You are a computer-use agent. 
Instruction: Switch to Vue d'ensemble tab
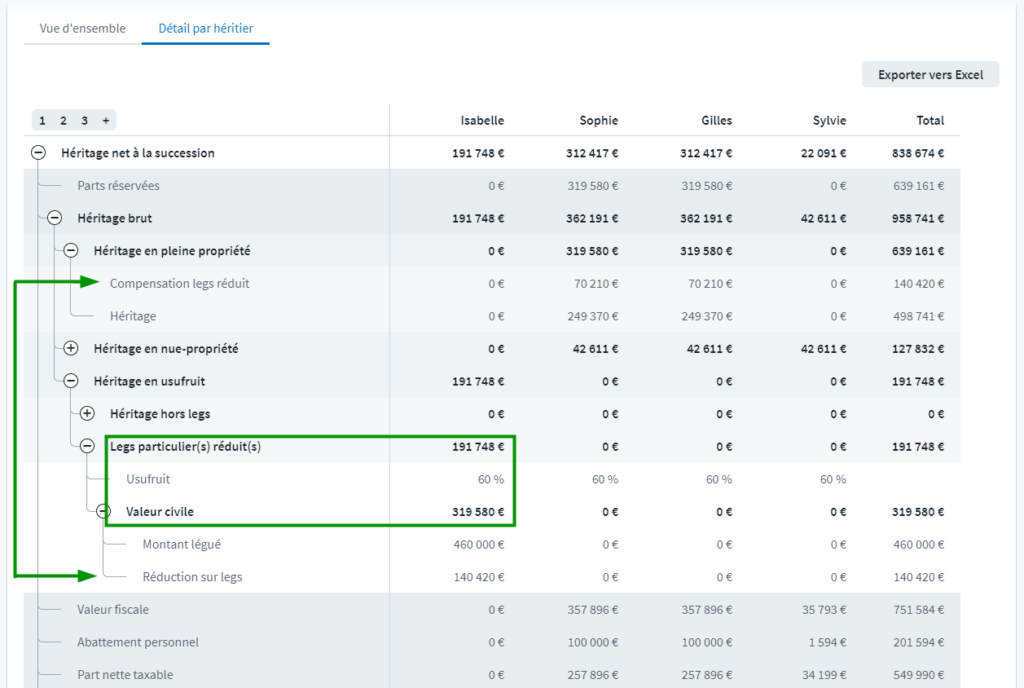coord(83,28)
